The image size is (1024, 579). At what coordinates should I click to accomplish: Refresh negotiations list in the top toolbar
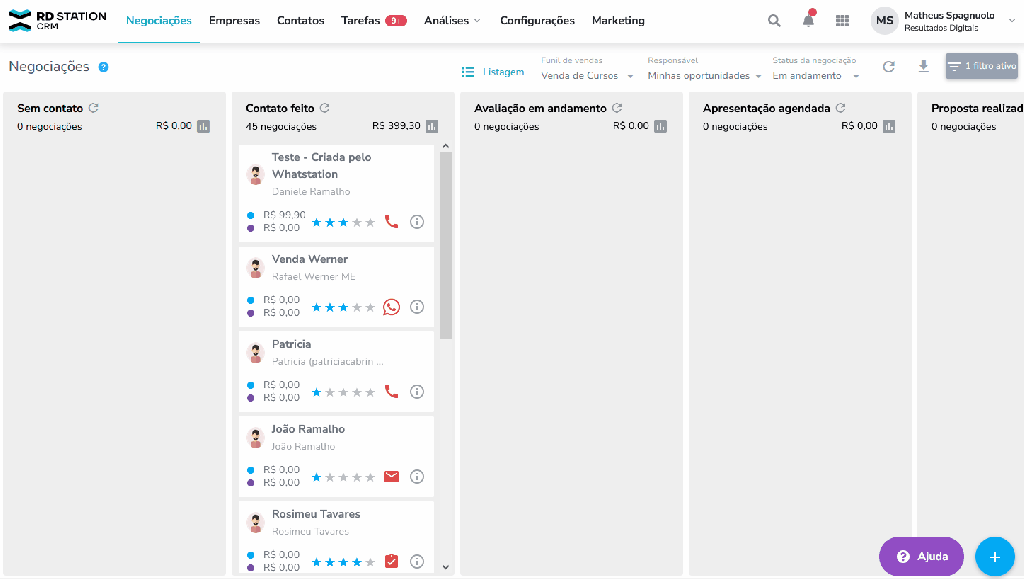point(888,67)
